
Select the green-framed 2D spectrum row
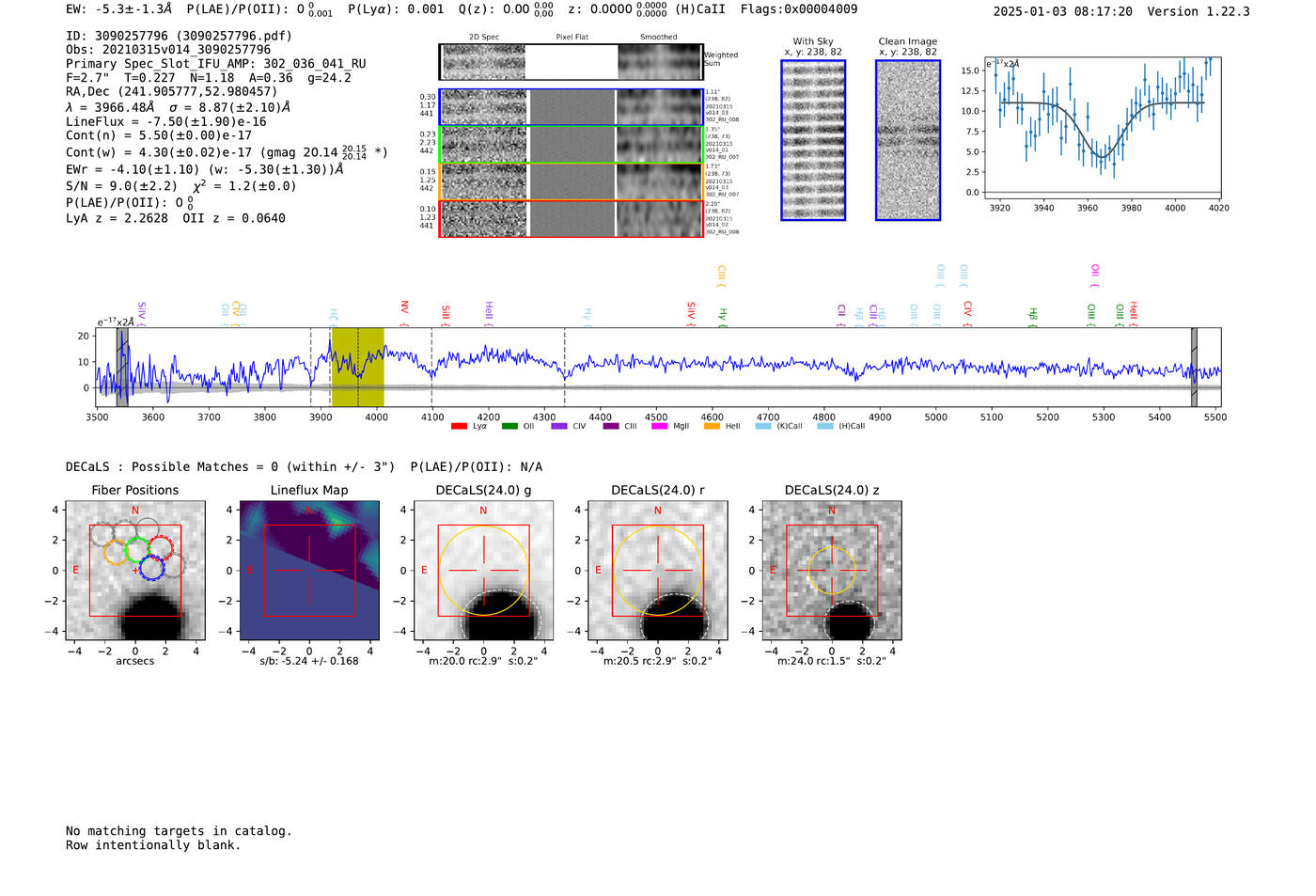(572, 144)
